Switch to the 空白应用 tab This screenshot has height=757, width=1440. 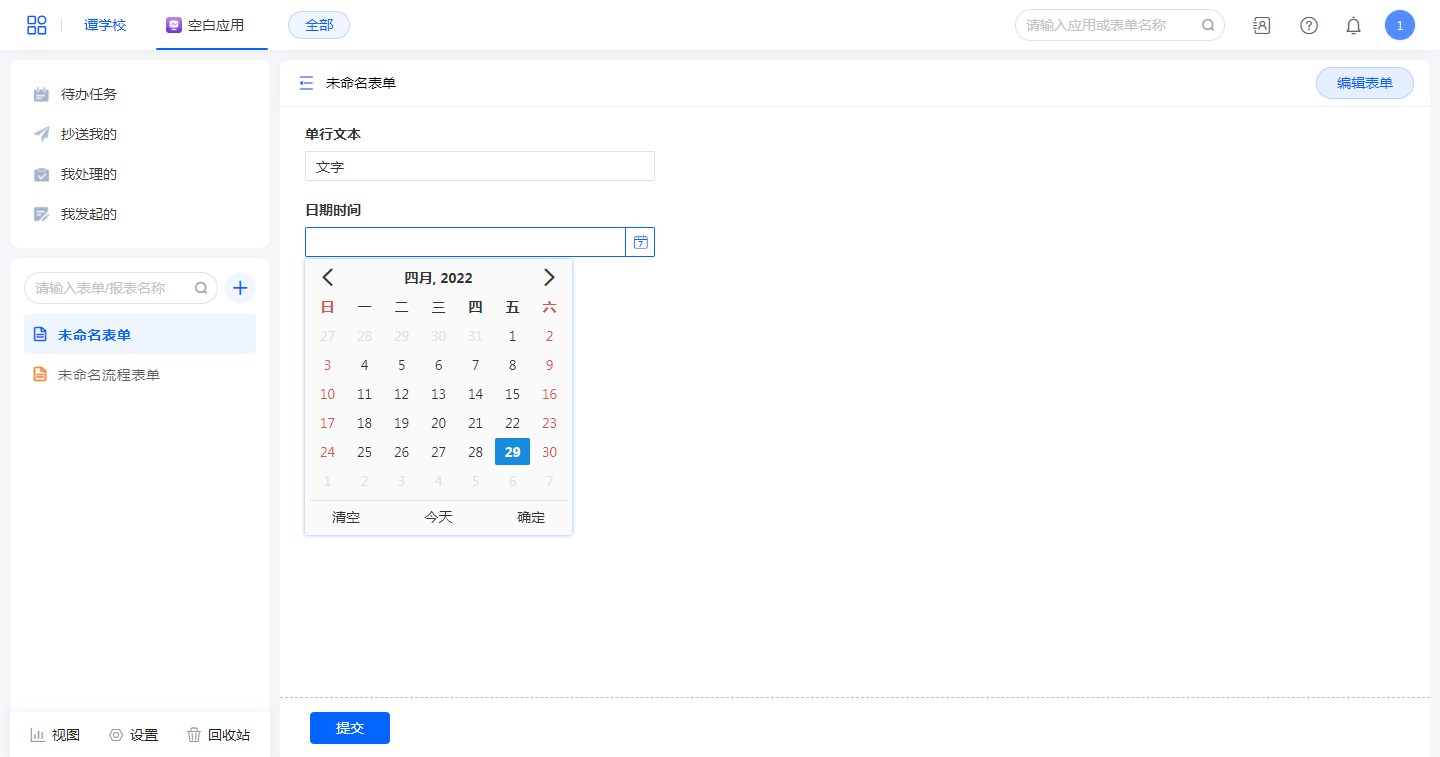206,25
